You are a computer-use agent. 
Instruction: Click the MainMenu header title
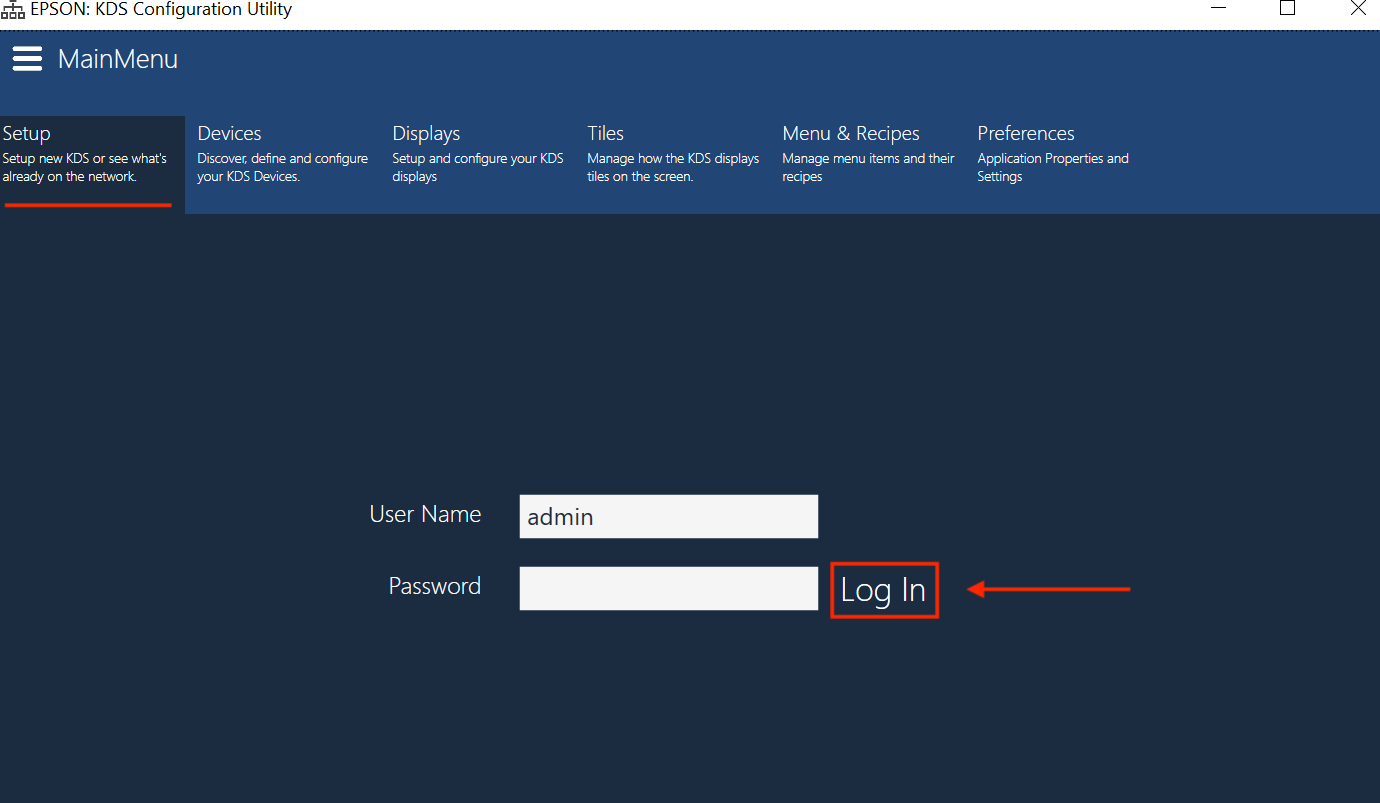coord(118,59)
